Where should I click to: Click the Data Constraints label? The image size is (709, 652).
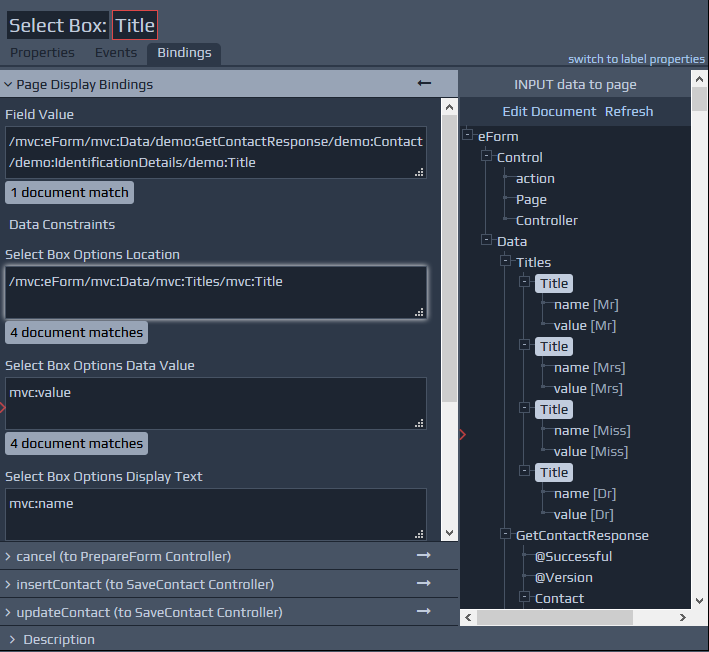point(62,224)
